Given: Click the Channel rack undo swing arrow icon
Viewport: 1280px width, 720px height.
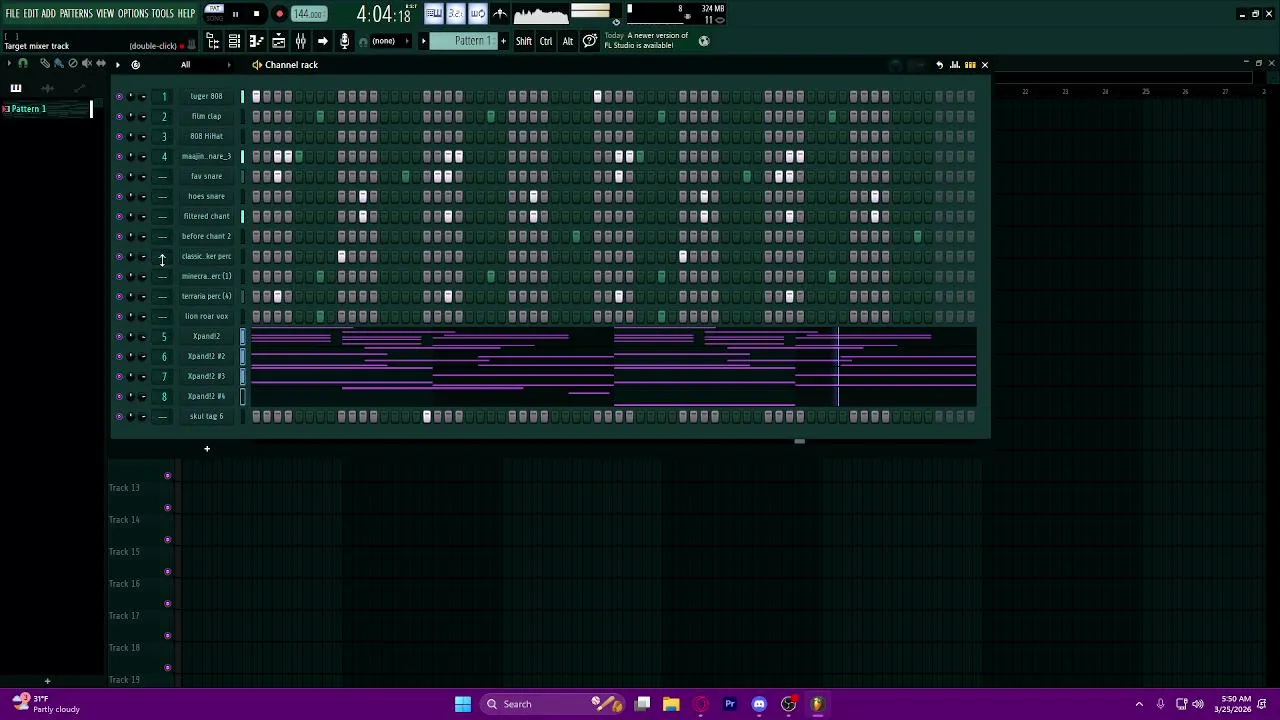Looking at the screenshot, I should (939, 65).
